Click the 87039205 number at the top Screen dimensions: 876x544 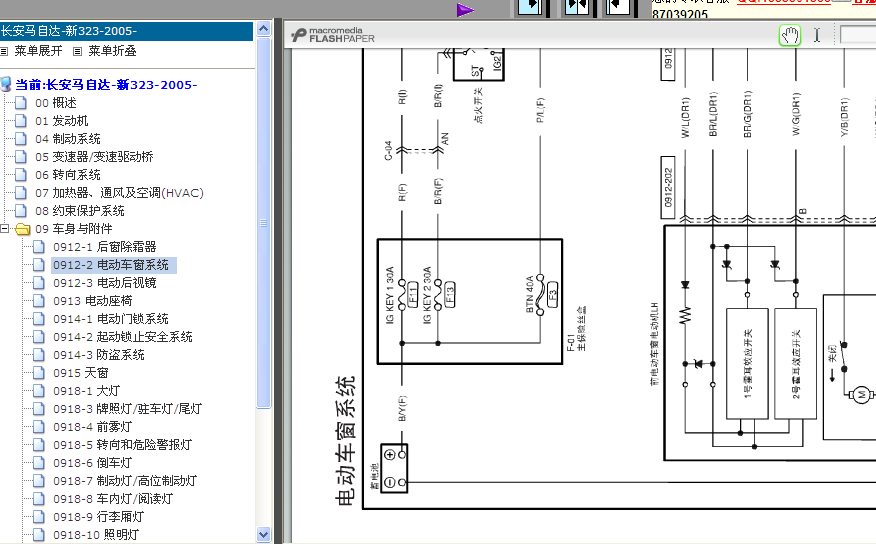[x=680, y=13]
